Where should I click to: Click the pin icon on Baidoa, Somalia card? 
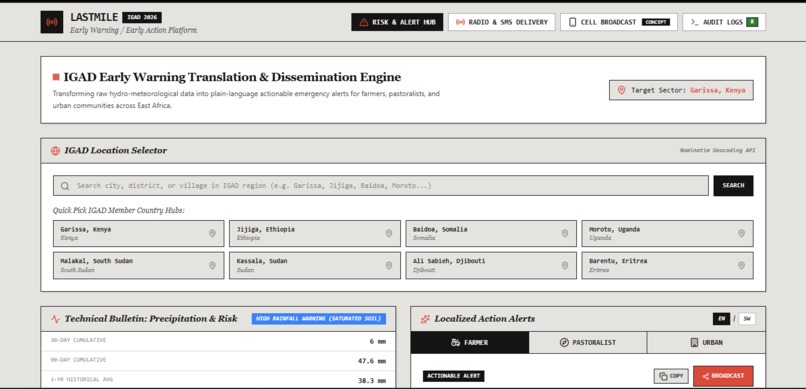coord(565,233)
